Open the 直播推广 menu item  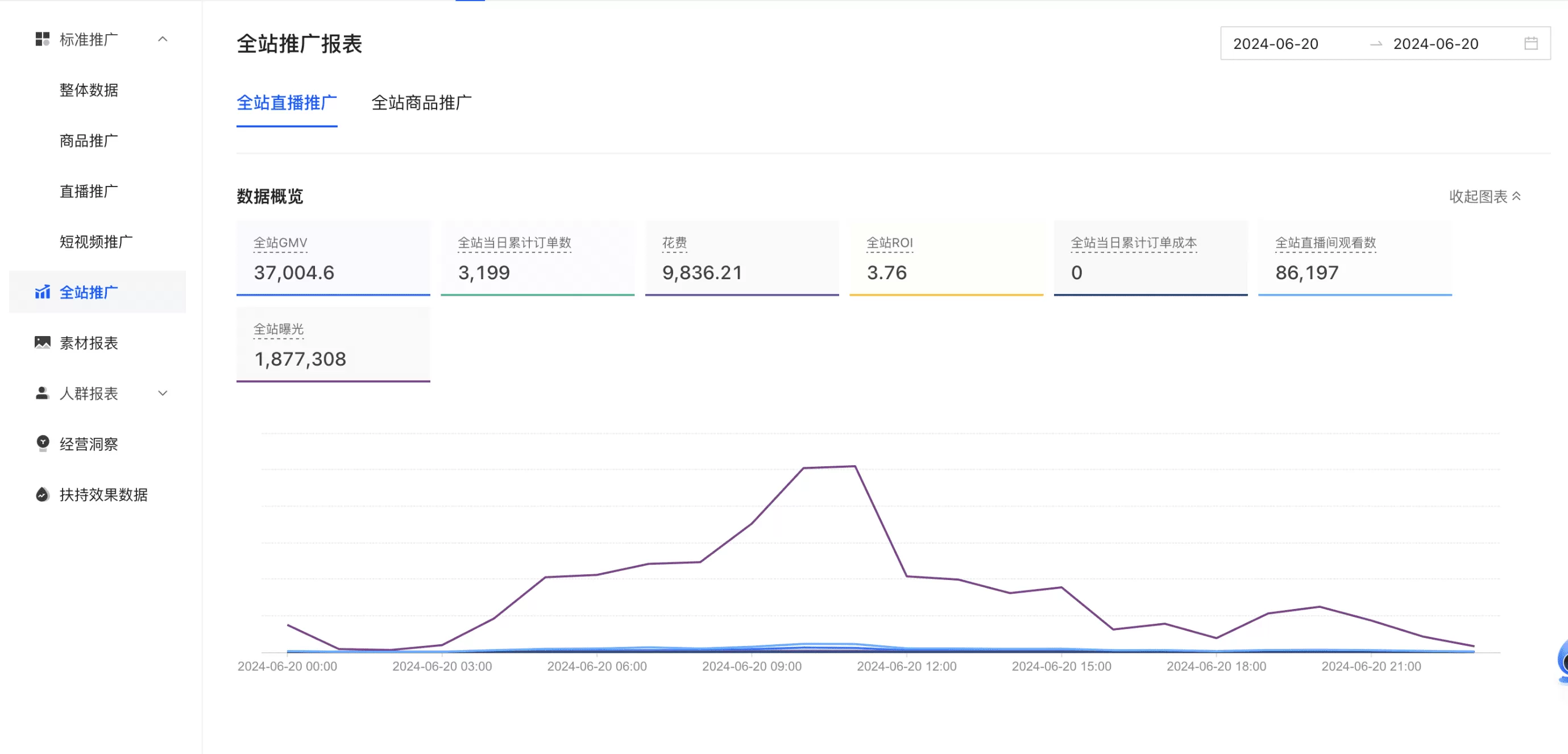click(89, 190)
